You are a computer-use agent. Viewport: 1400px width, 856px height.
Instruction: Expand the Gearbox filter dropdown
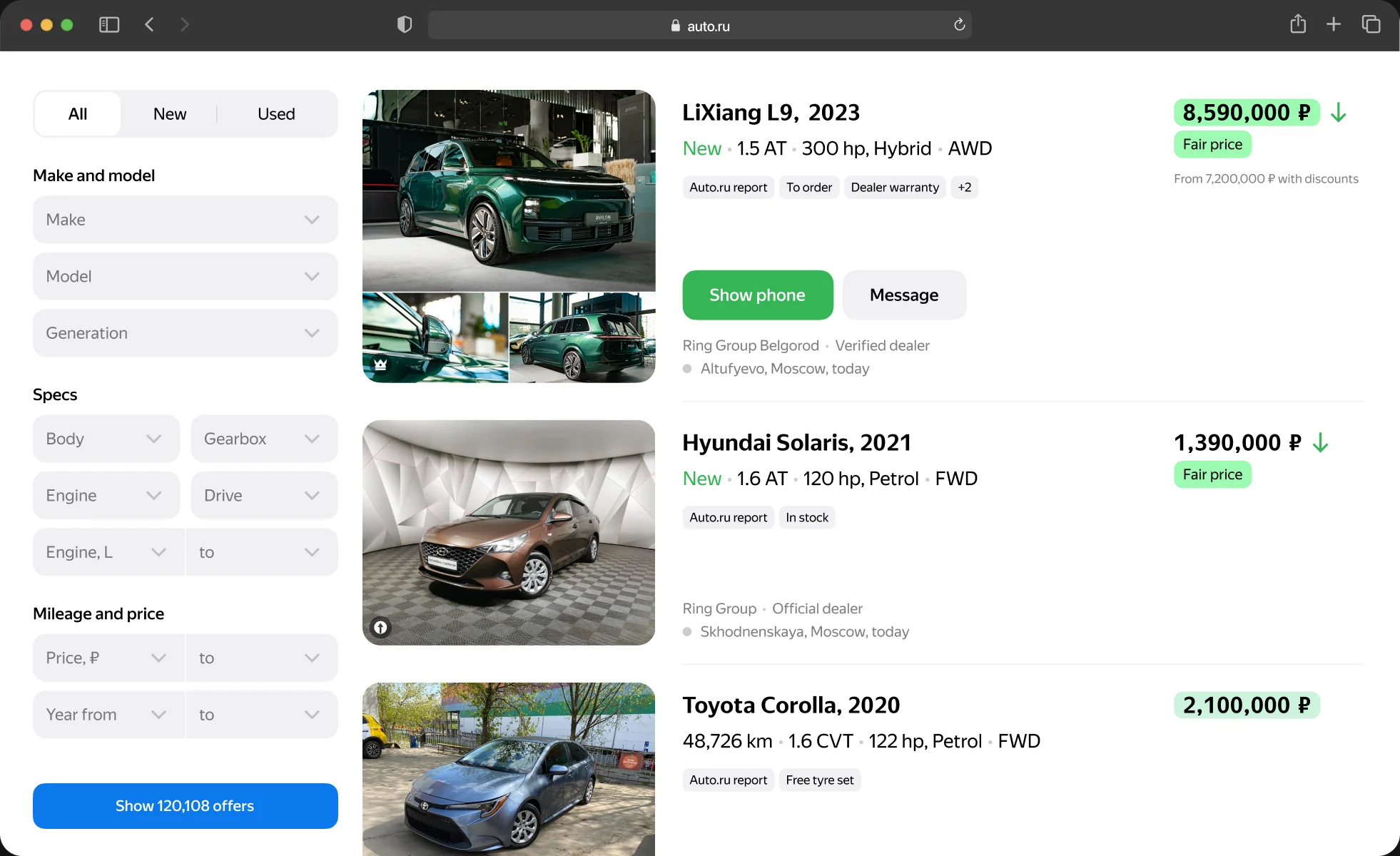click(264, 439)
